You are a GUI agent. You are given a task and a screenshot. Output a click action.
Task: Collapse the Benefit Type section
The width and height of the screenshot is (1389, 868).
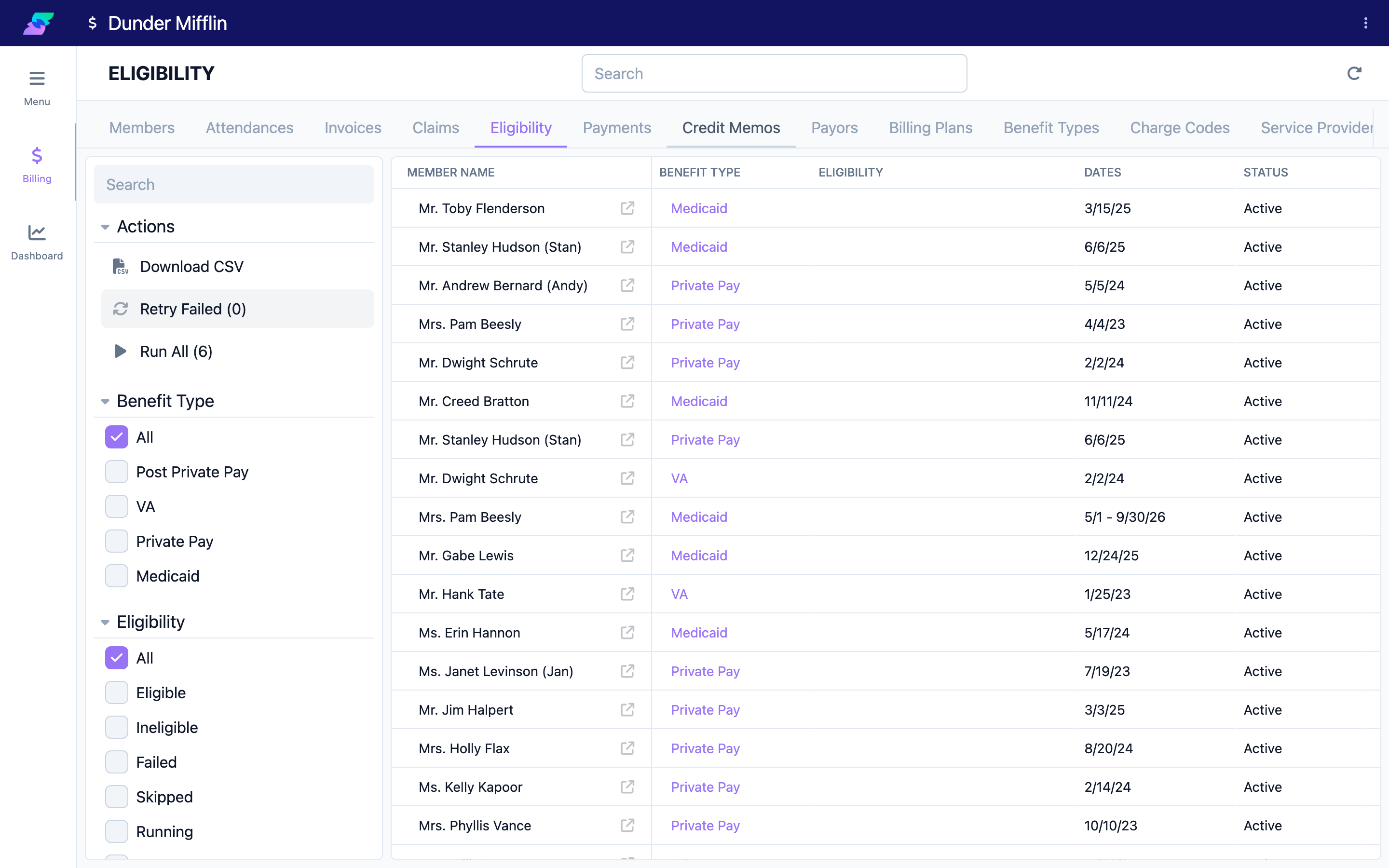(105, 401)
